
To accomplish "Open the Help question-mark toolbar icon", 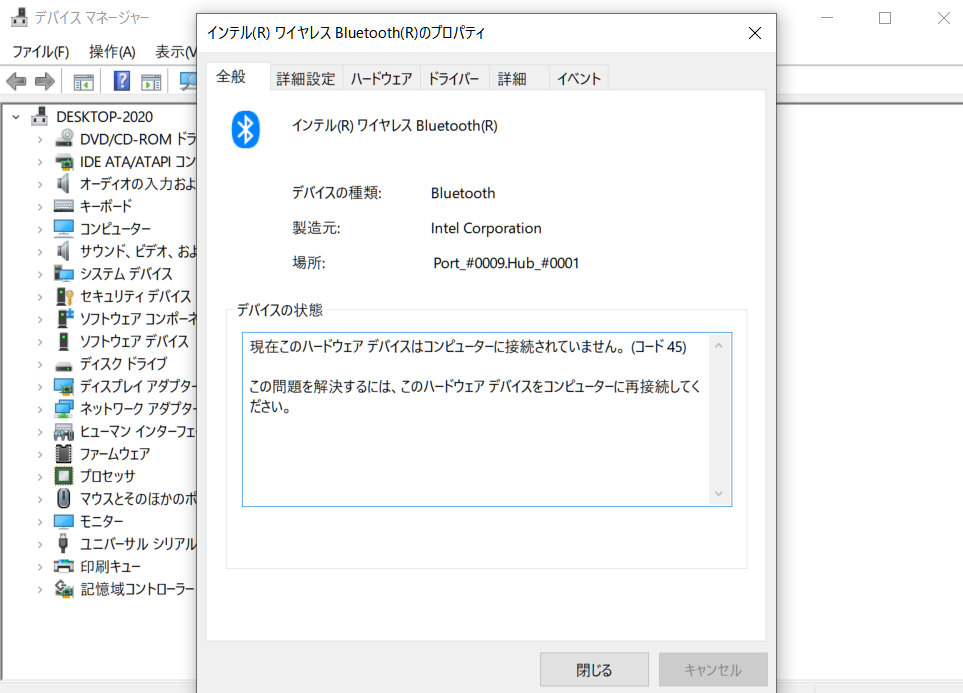I will point(122,81).
